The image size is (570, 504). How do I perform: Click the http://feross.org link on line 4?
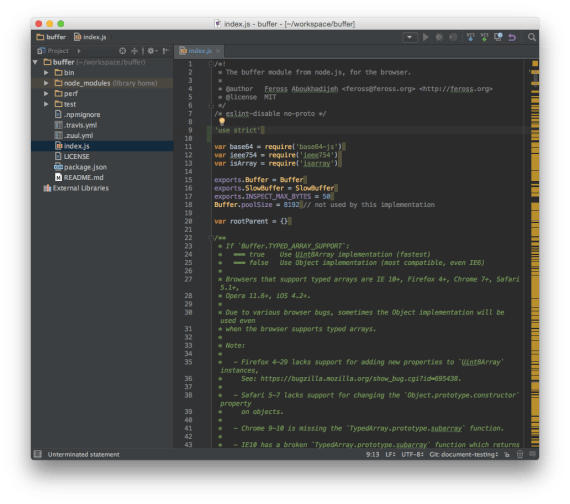point(456,89)
